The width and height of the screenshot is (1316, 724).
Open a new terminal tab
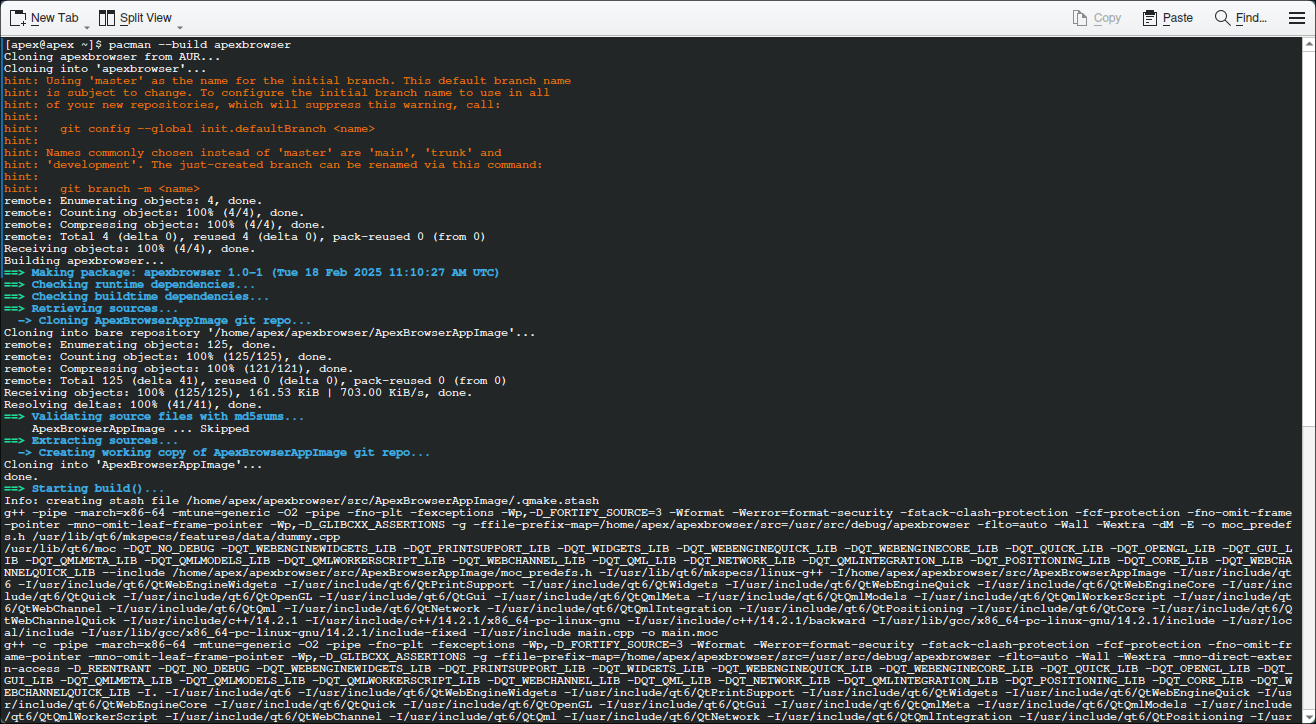(44, 18)
